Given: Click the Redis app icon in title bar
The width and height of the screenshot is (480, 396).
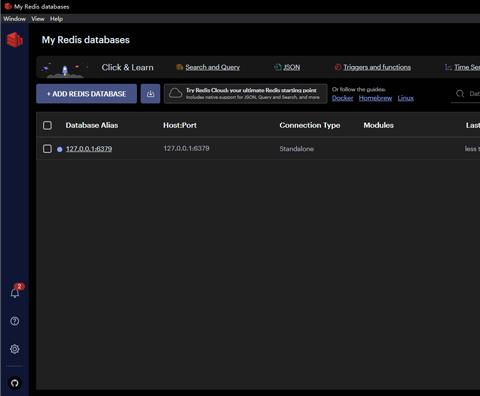Looking at the screenshot, I should tap(8, 6).
